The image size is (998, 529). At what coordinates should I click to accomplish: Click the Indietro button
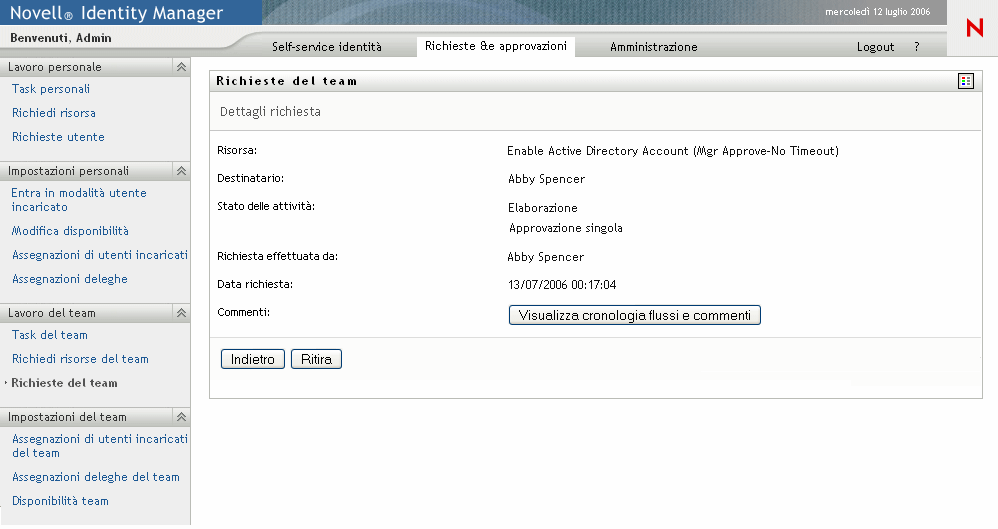click(253, 359)
